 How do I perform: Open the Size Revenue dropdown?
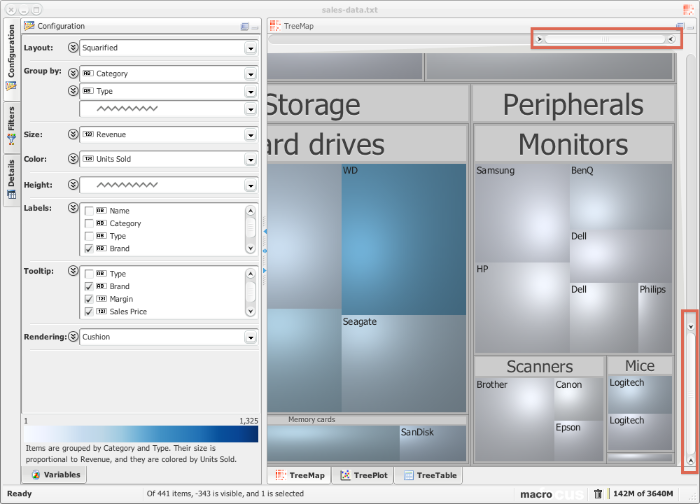coord(250,134)
